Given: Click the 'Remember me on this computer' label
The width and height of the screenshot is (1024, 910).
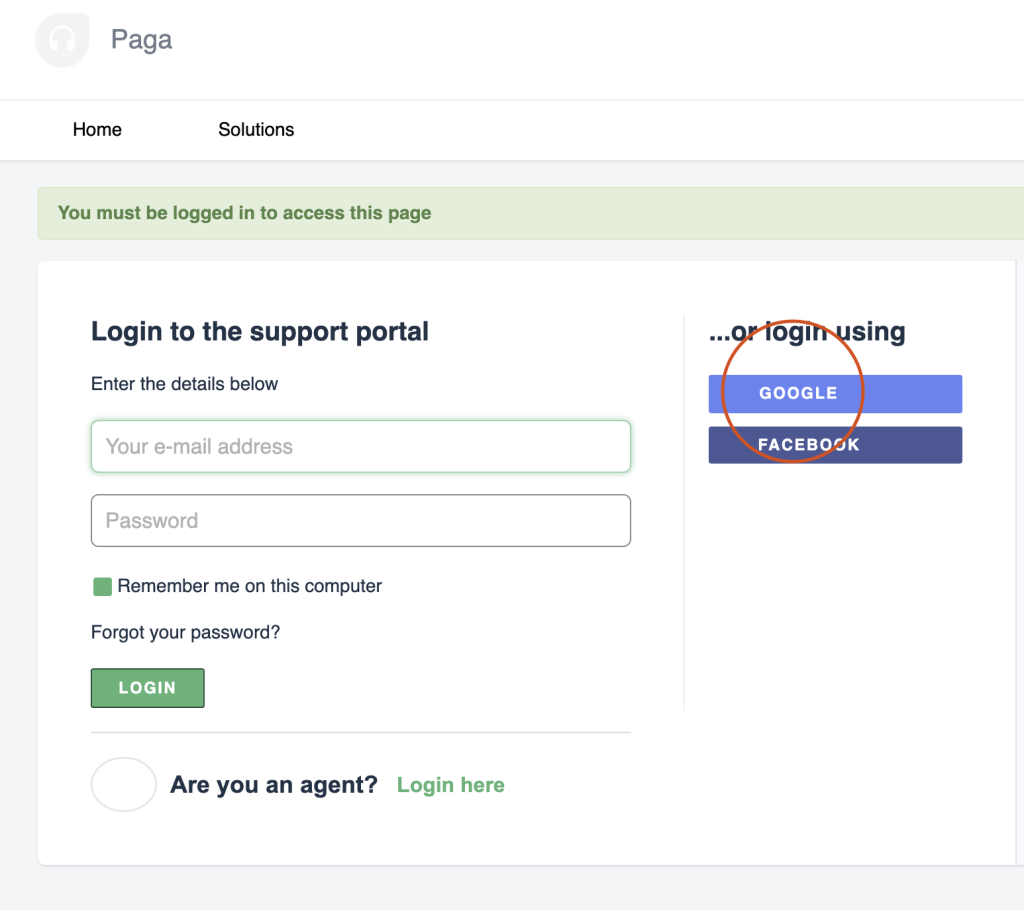Looking at the screenshot, I should point(249,586).
